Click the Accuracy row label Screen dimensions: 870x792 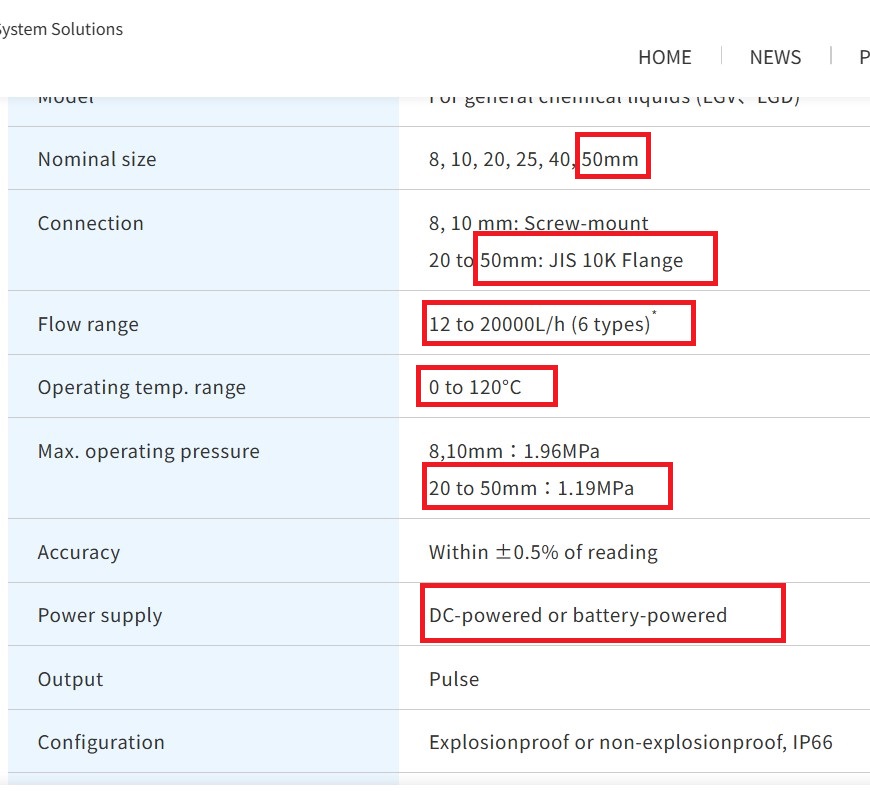pyautogui.click(x=79, y=552)
